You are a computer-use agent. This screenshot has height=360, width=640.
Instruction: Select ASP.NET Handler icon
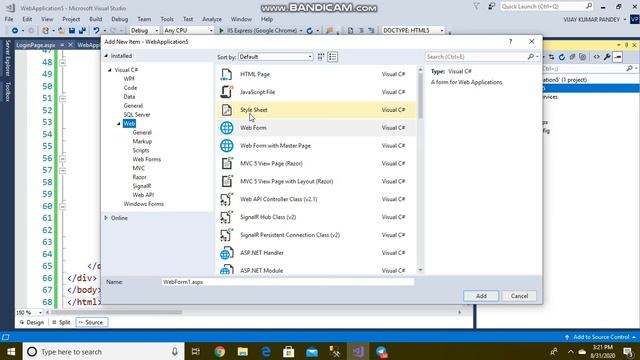coord(227,253)
